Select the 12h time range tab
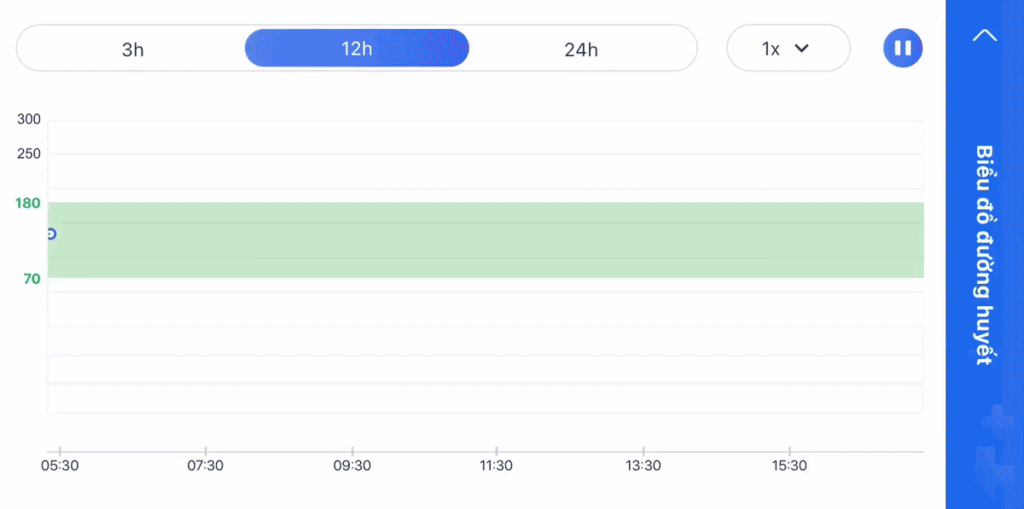 pos(357,48)
